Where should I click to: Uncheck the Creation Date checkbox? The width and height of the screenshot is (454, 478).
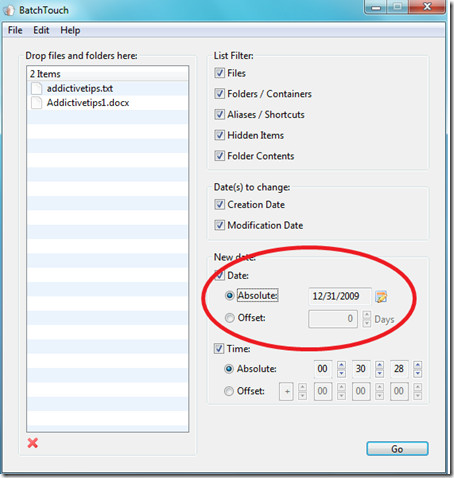click(219, 204)
